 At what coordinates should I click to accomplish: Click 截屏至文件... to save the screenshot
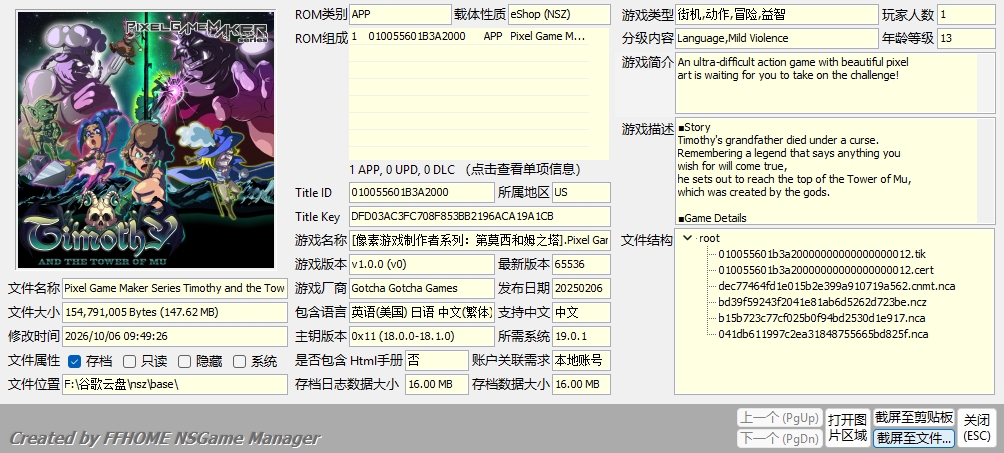[x=914, y=438]
